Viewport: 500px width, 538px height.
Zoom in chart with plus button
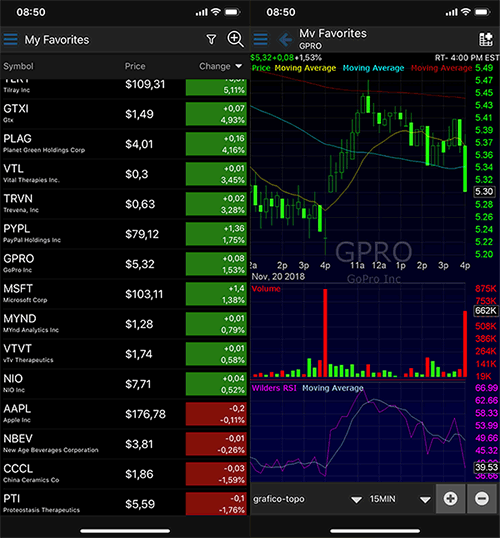(450, 499)
